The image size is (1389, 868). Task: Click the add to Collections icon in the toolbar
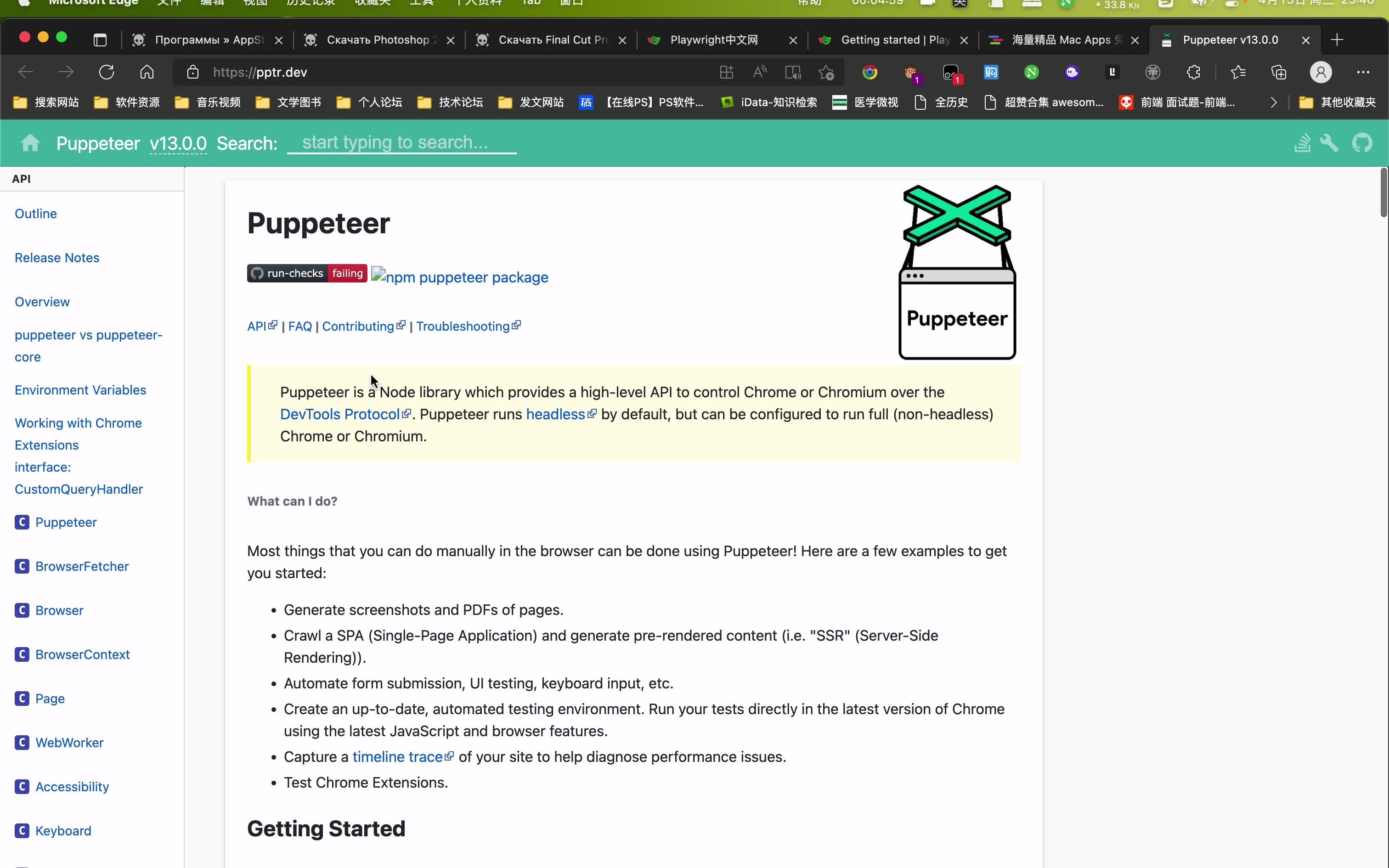pyautogui.click(x=1279, y=72)
